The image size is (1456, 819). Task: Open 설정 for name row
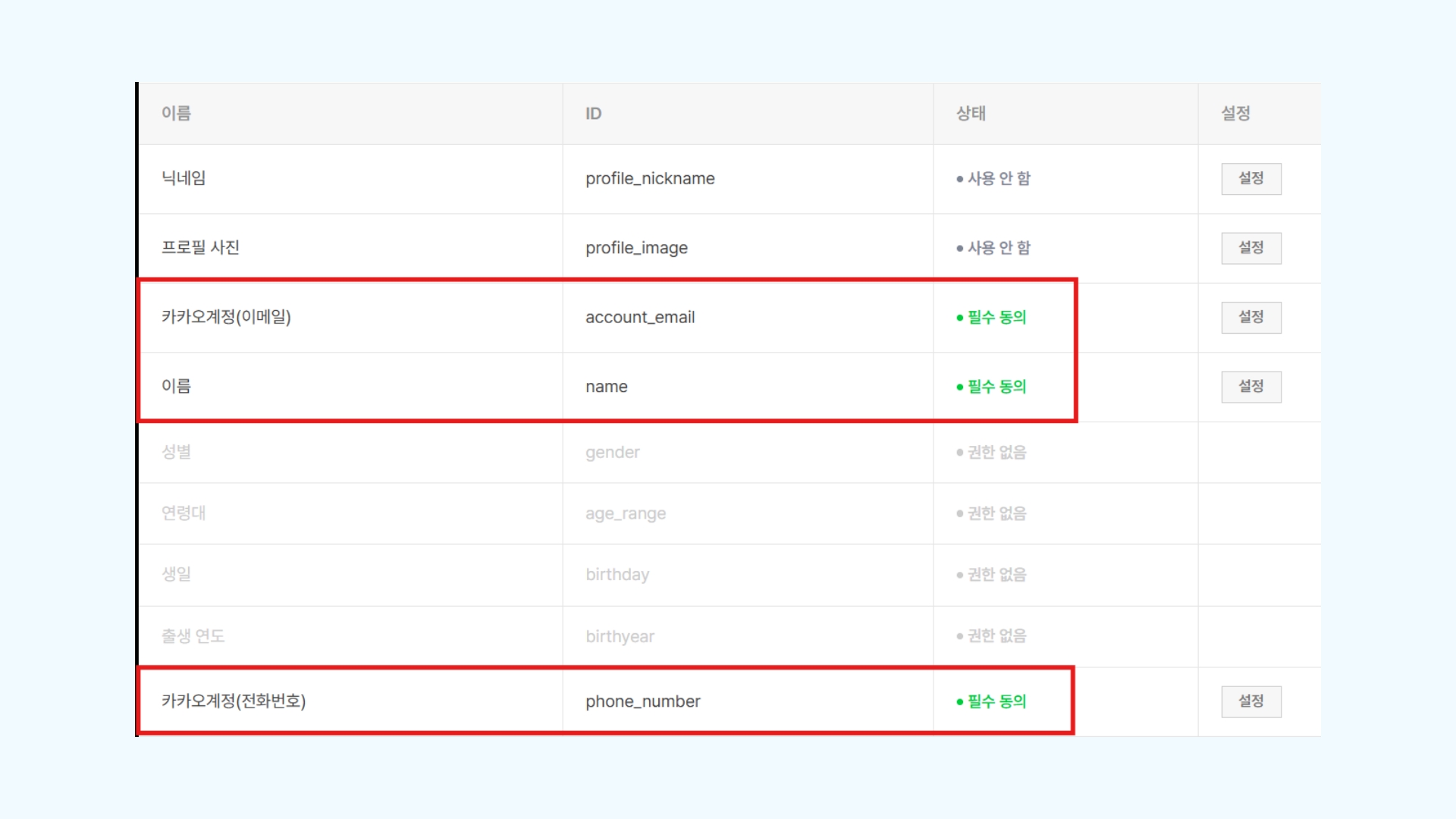coord(1250,387)
